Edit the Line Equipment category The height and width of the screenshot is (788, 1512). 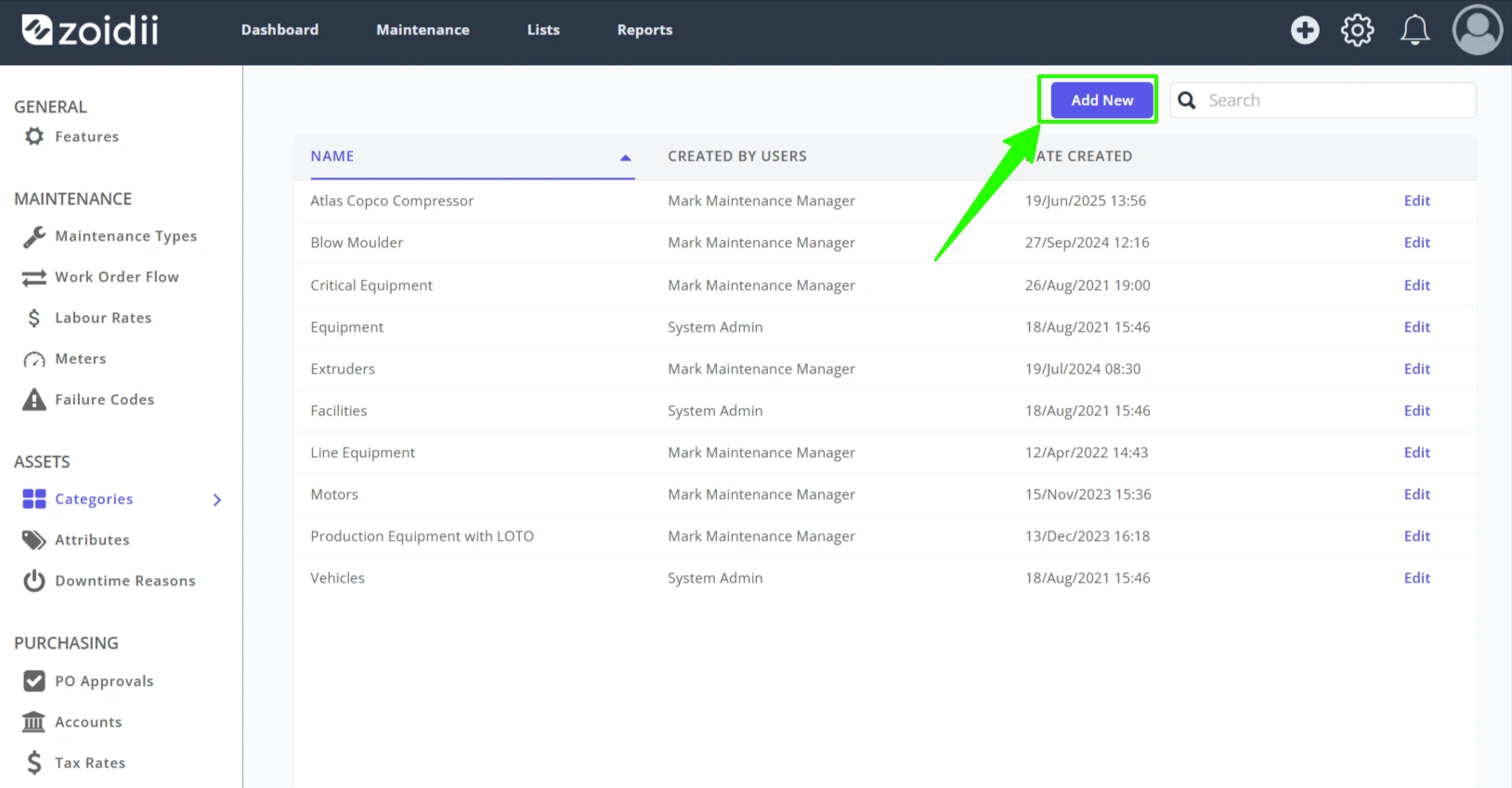[1417, 453]
